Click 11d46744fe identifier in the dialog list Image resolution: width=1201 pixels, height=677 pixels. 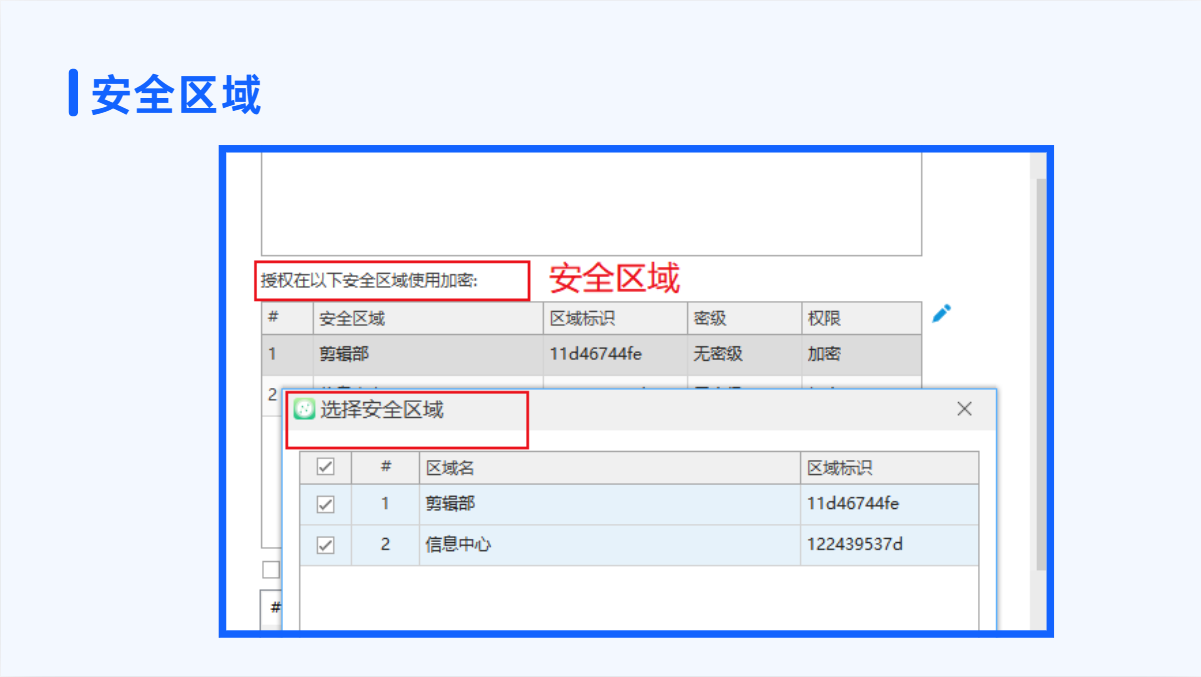(853, 504)
